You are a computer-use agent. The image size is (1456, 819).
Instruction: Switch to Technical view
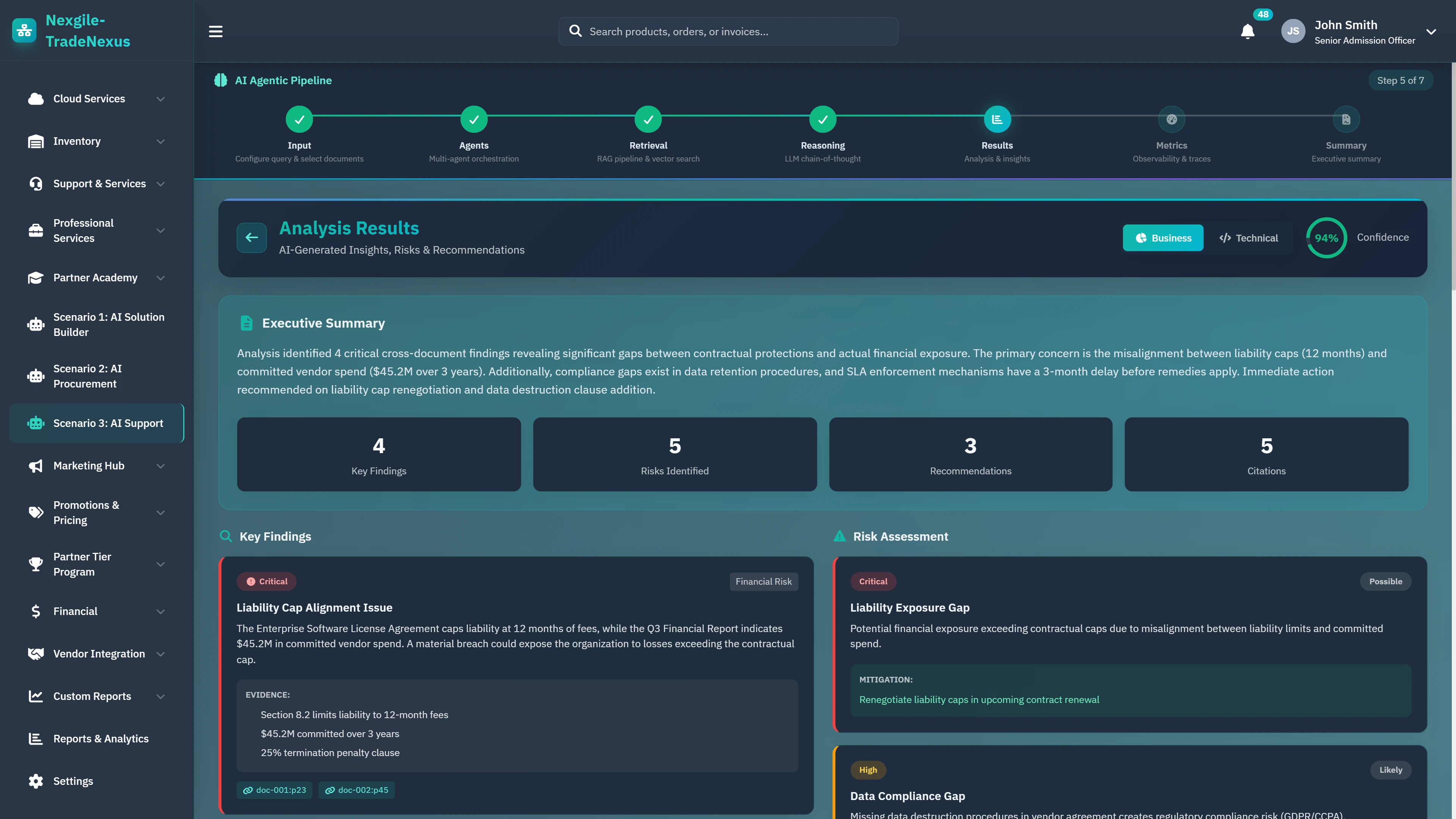1249,237
